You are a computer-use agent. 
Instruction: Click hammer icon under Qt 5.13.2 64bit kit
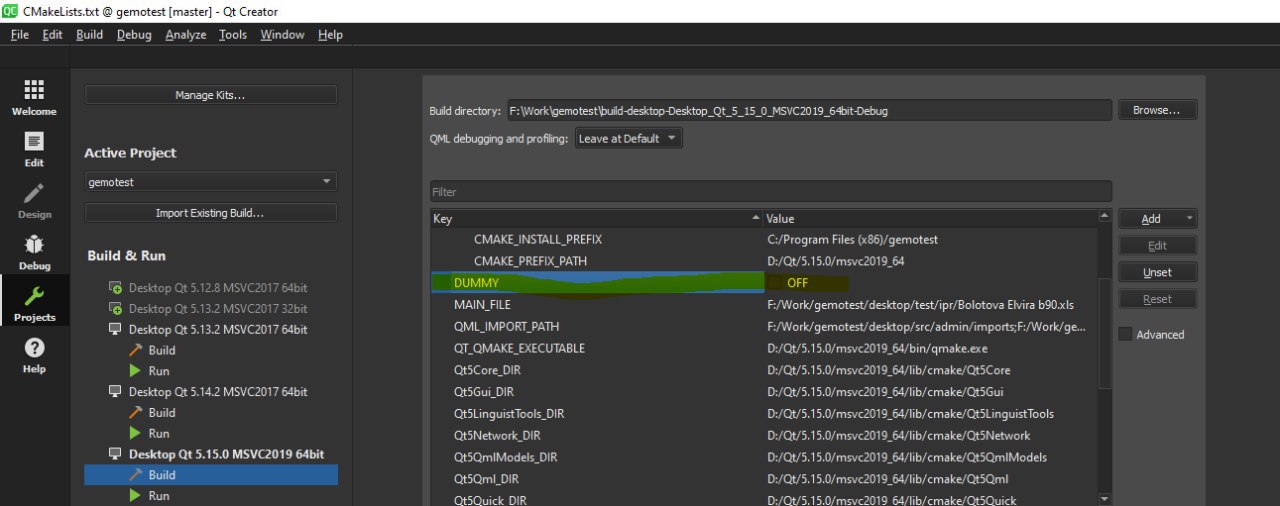tap(136, 350)
